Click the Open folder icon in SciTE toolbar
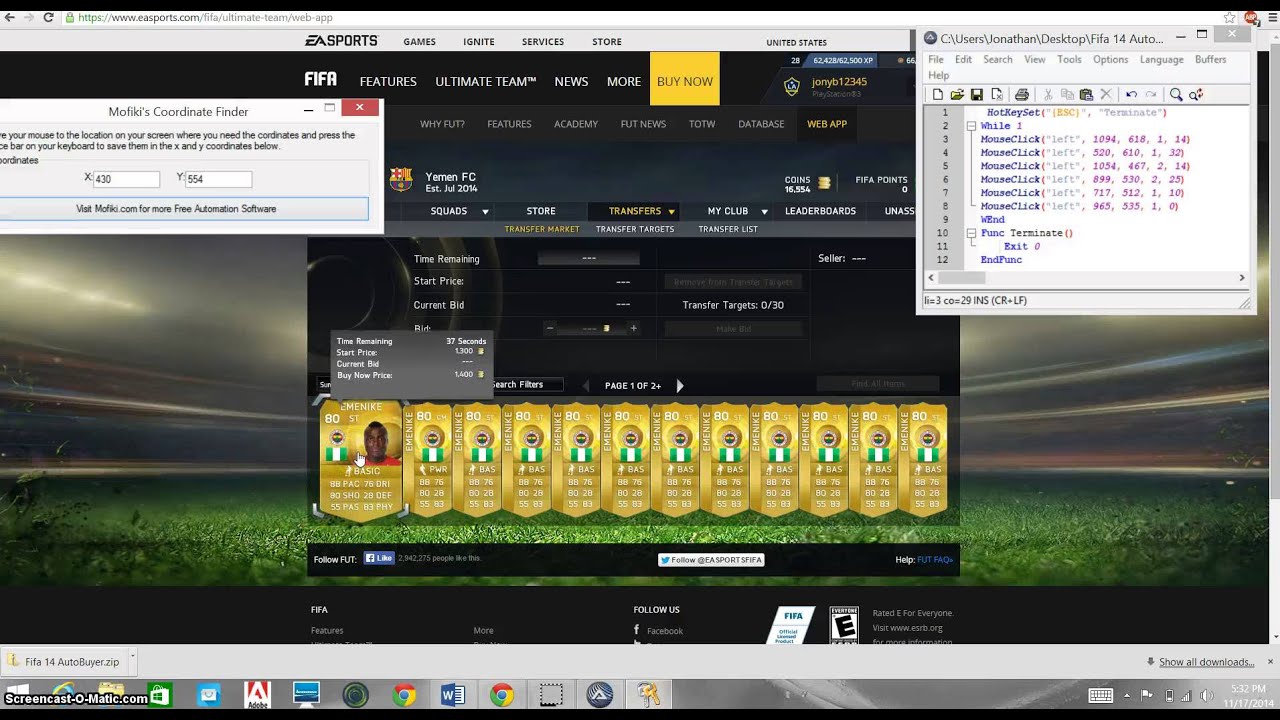Image resolution: width=1280 pixels, height=720 pixels. point(957,94)
